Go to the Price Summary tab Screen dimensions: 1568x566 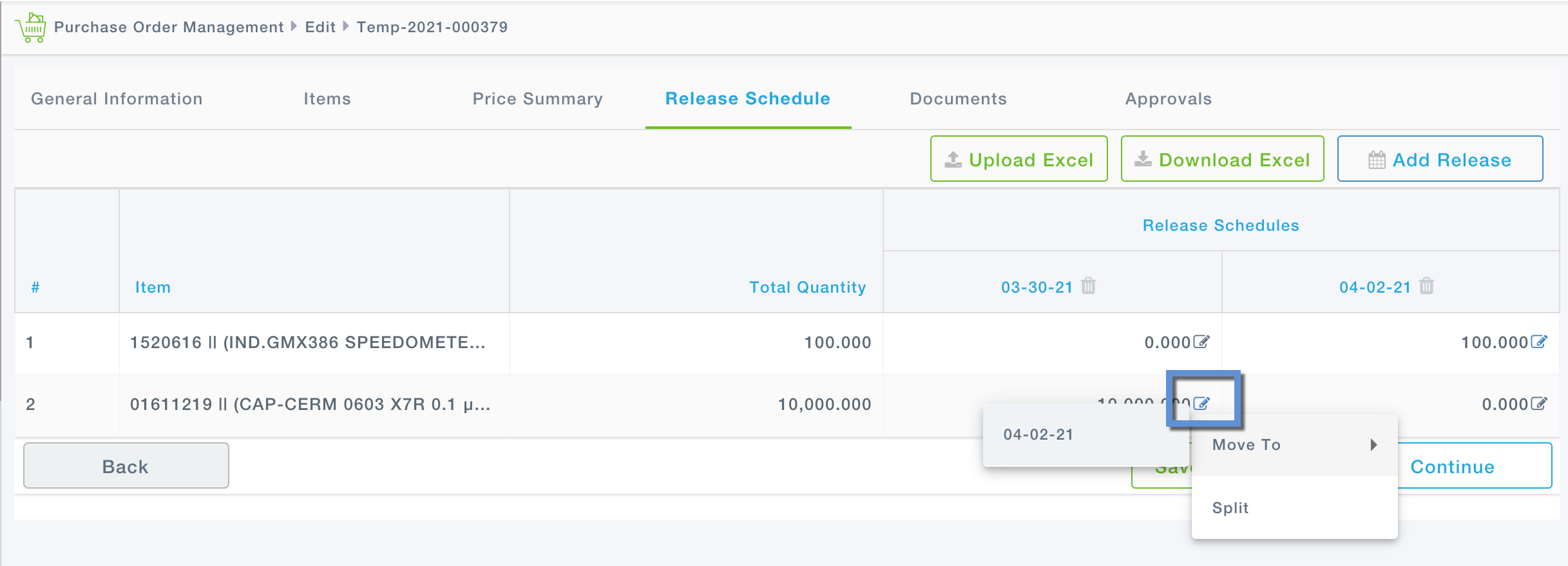(x=537, y=99)
